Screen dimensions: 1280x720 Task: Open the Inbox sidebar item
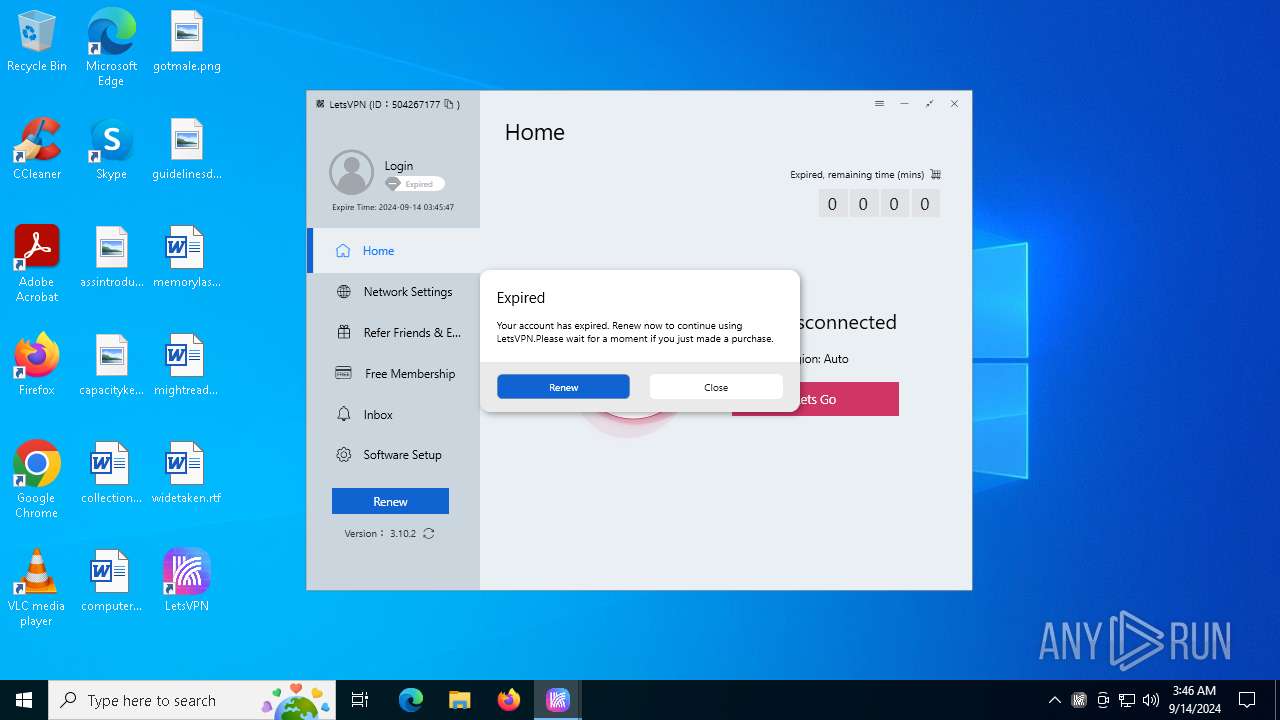[x=395, y=414]
